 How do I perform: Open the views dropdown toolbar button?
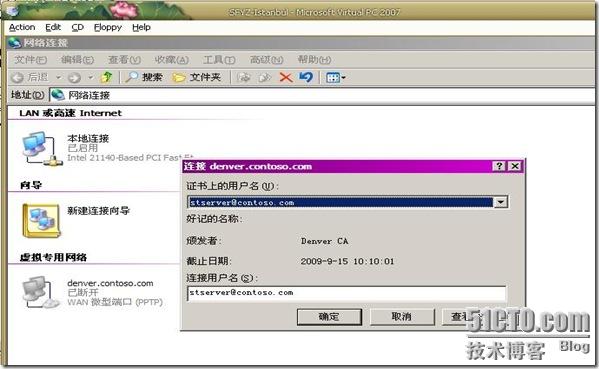335,78
